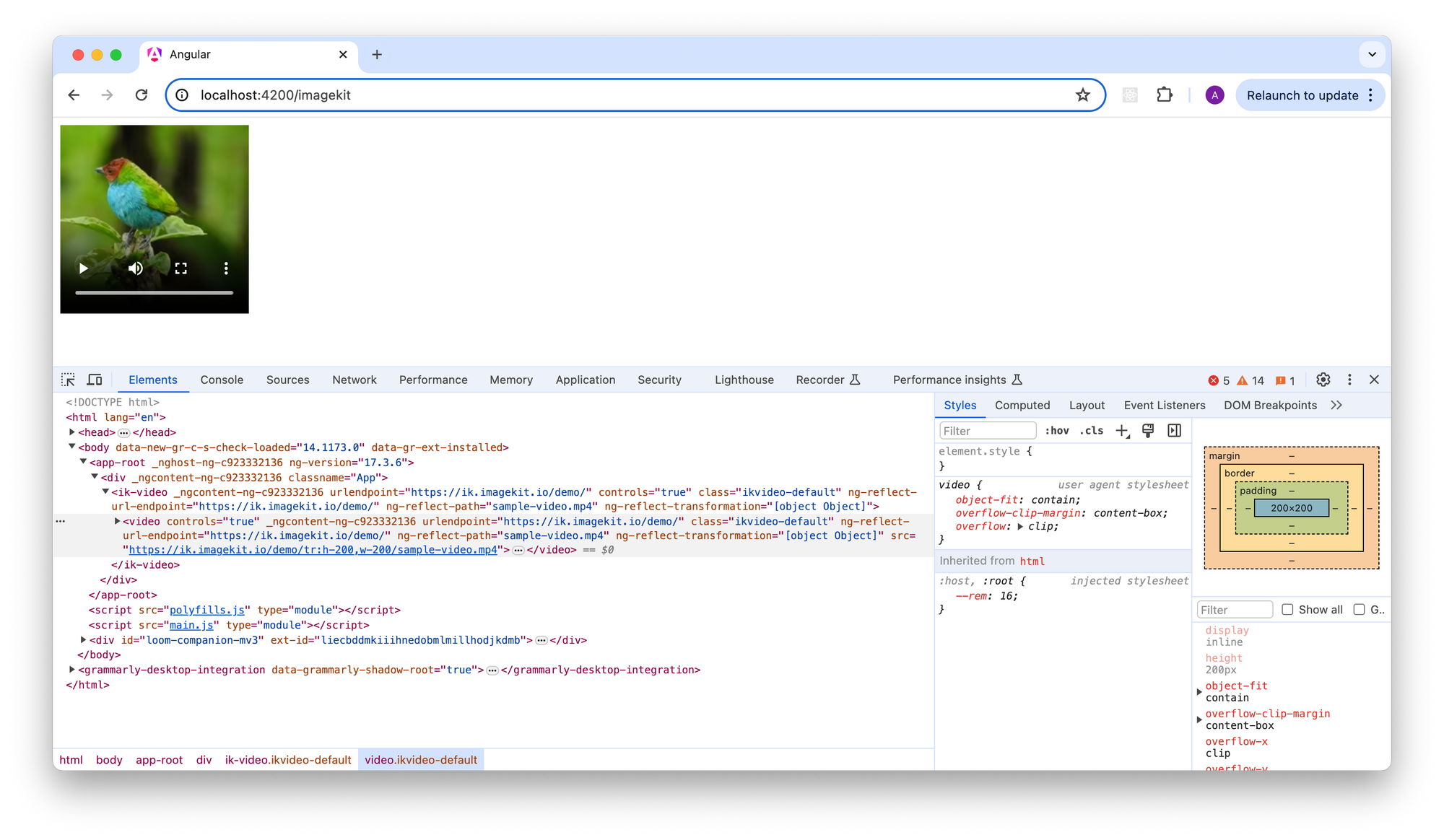This screenshot has width=1444, height=840.
Task: Enter video fullscreen mode
Action: 181,268
